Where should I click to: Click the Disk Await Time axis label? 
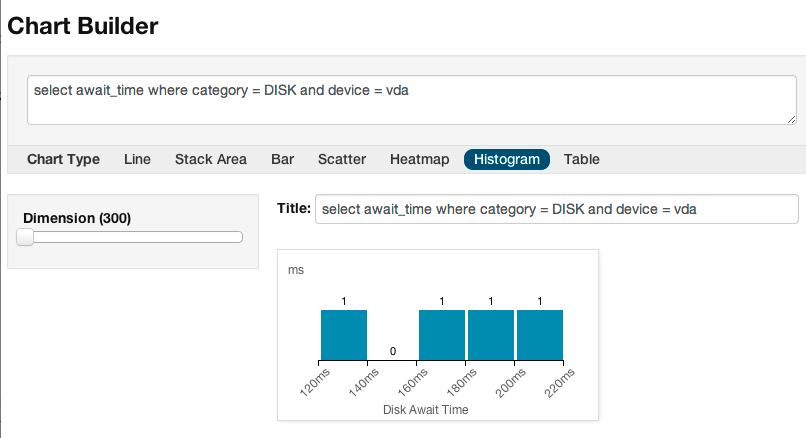pos(426,410)
